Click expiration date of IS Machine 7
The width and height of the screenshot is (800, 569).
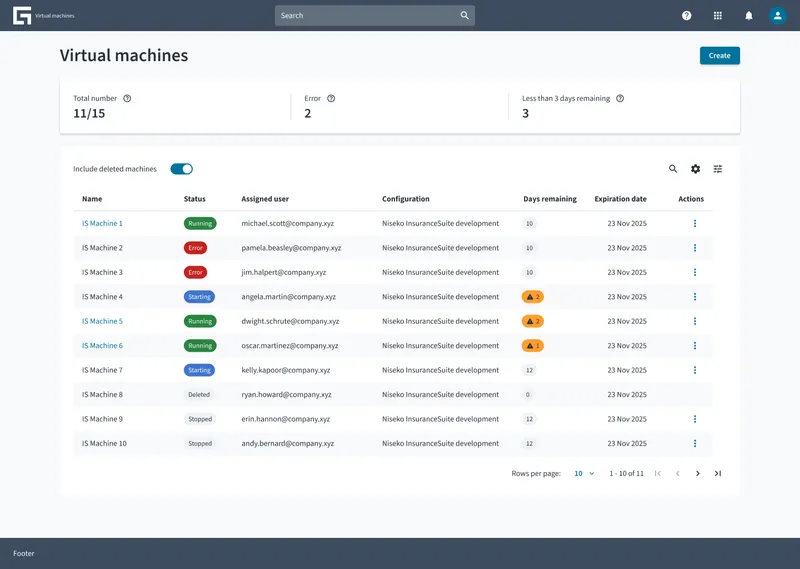pos(627,370)
